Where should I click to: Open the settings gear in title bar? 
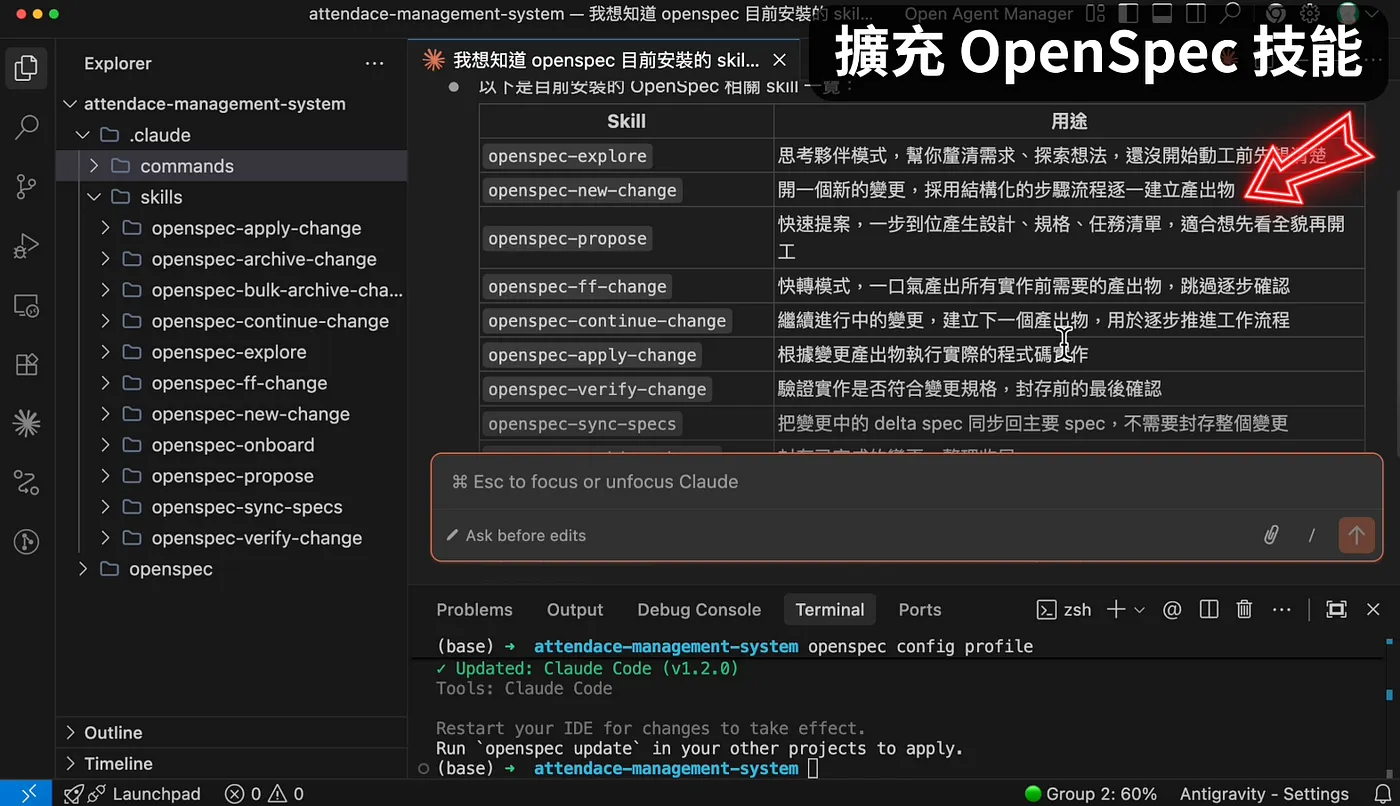pos(1309,14)
